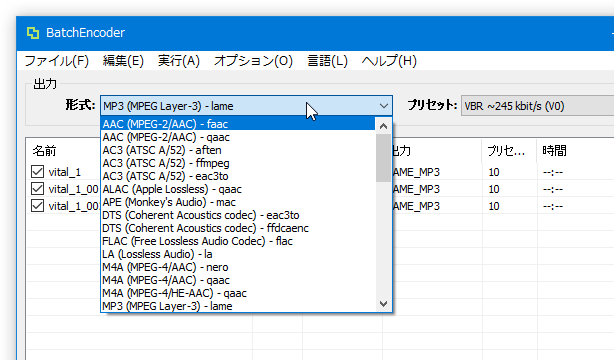Open the 言語(L) menu

coord(327,61)
